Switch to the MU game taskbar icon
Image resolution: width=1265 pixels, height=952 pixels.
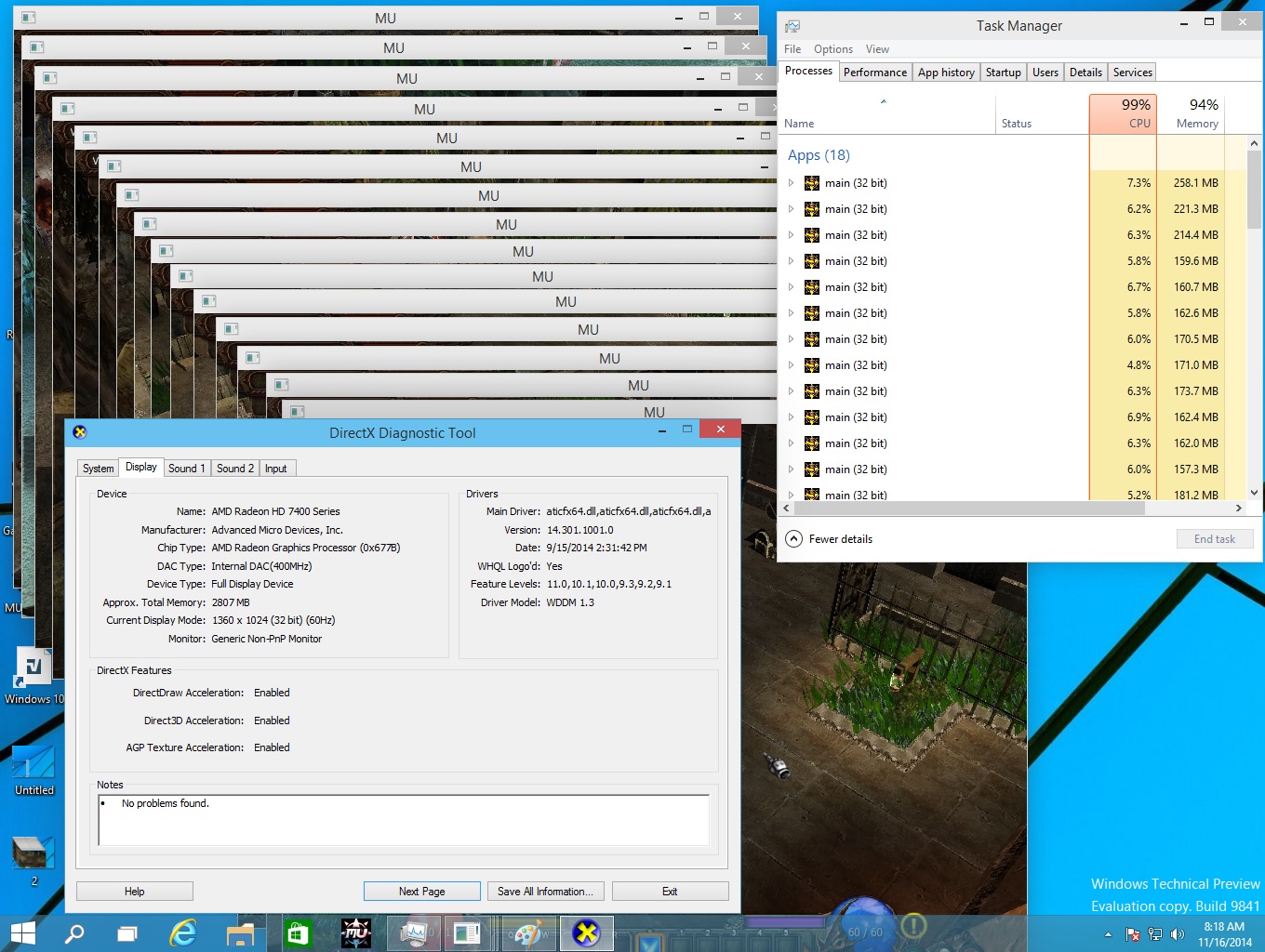(355, 932)
